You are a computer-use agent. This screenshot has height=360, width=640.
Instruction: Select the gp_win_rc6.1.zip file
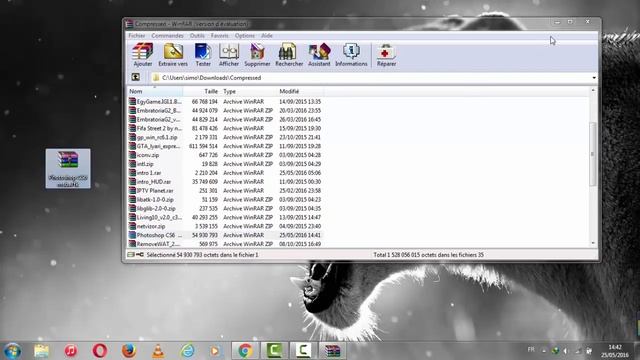pos(225,137)
